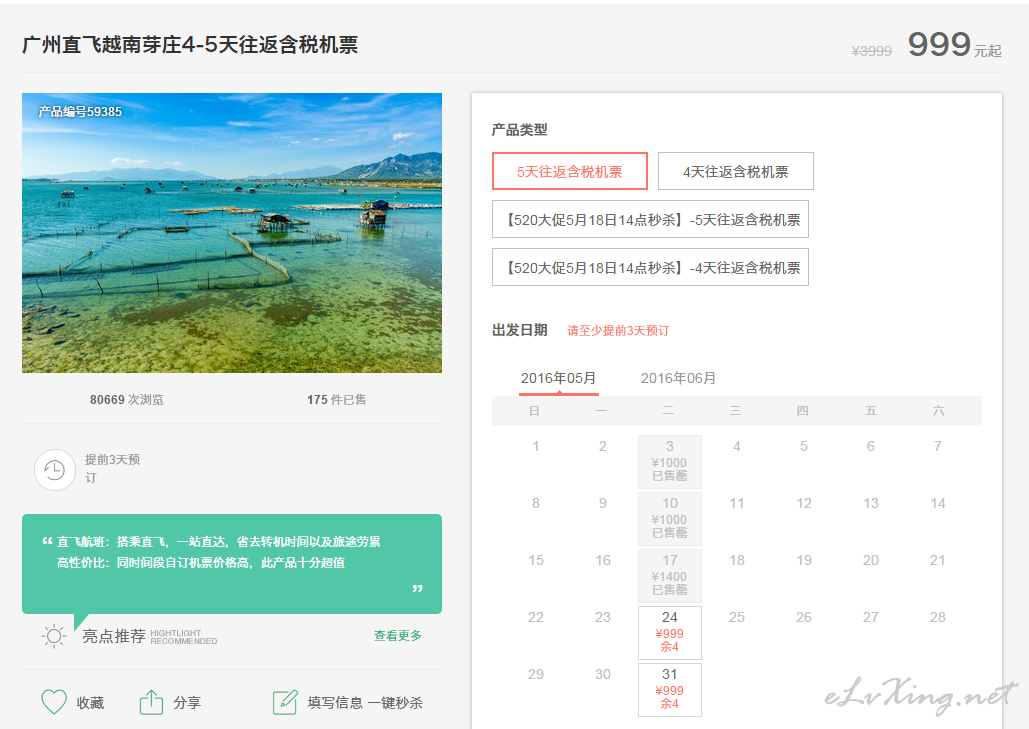
Task: Click calendar date 1
Action: point(536,446)
